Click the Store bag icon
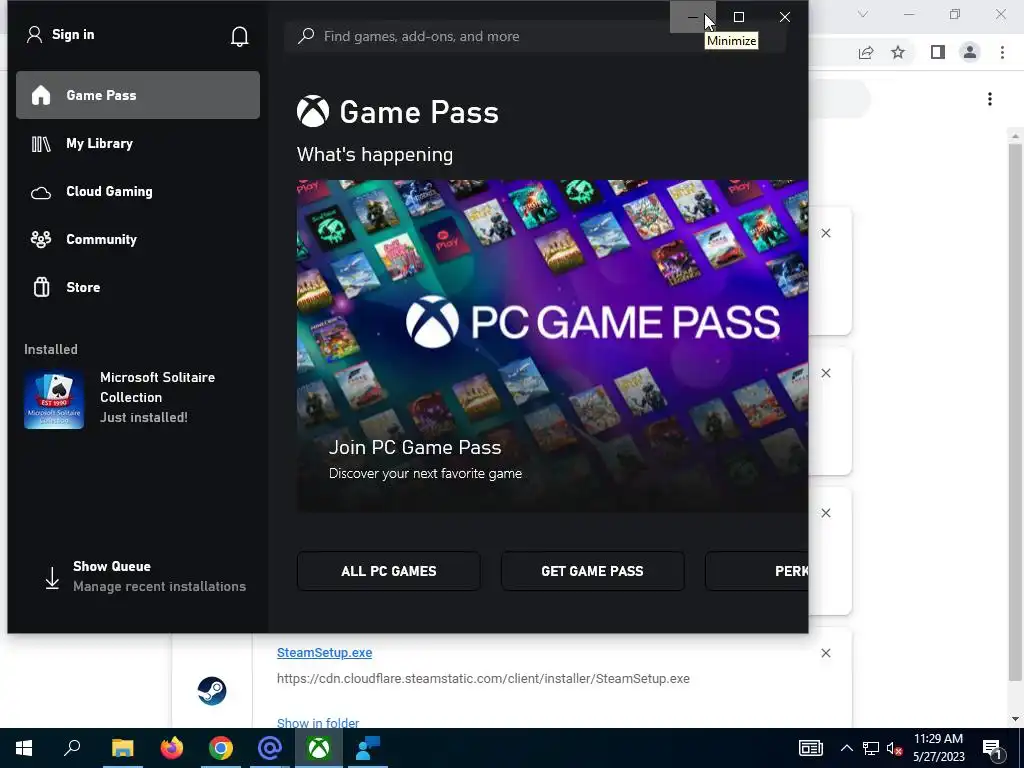 point(41,287)
